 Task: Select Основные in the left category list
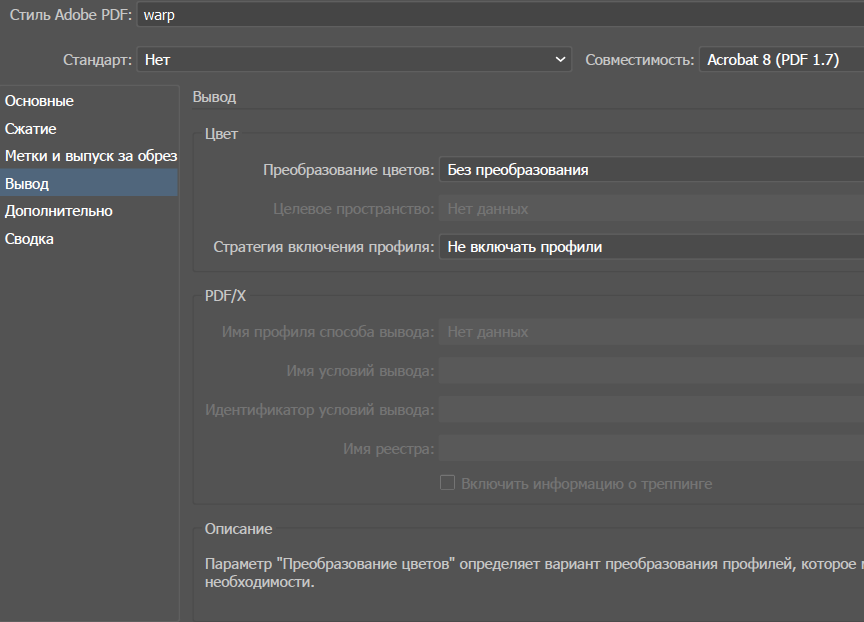click(40, 101)
